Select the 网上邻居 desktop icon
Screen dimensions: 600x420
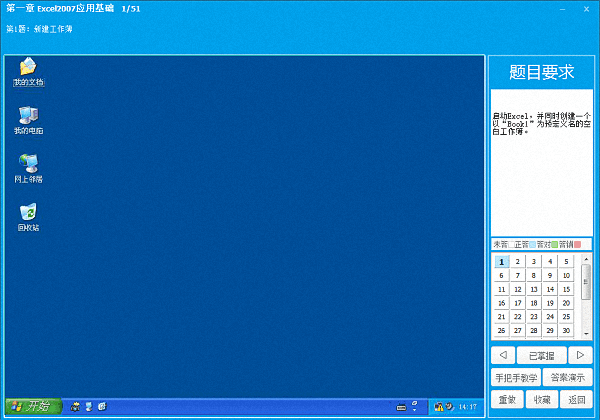28,169
